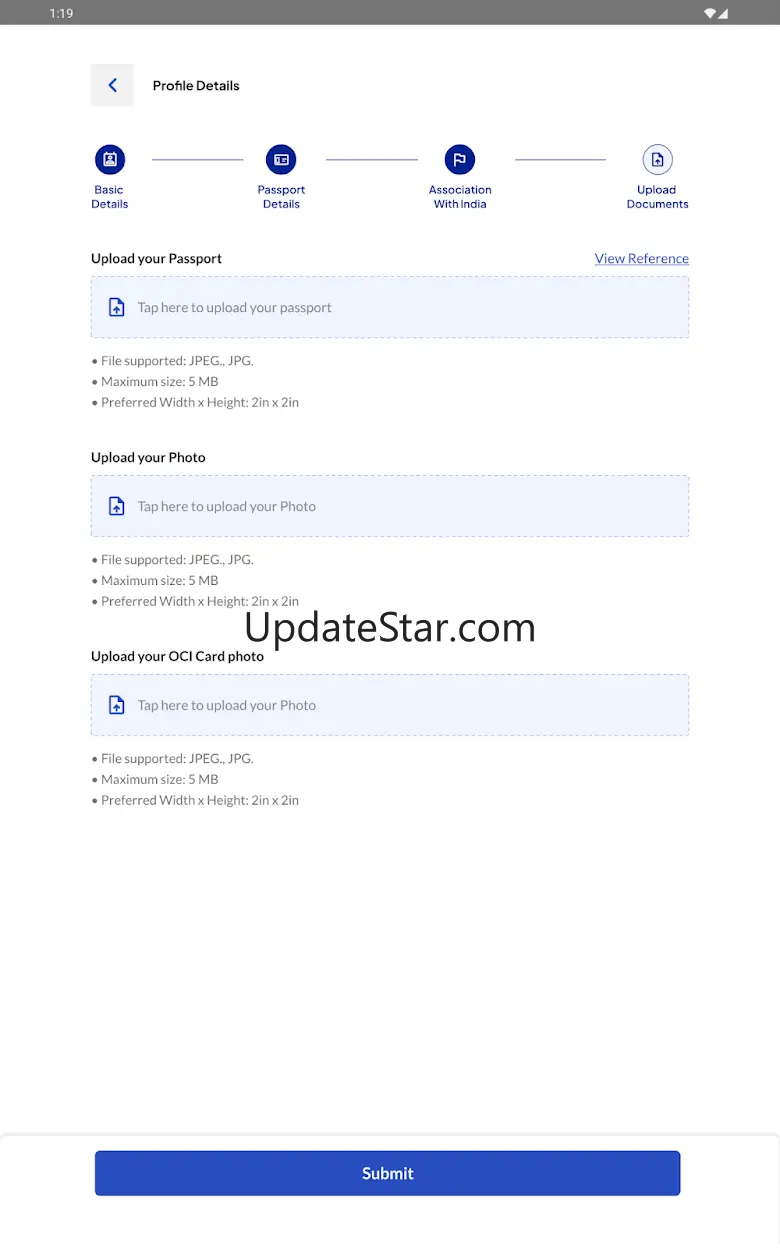The height and width of the screenshot is (1248, 780).
Task: Tap the Photo upload file icon
Action: click(x=117, y=506)
